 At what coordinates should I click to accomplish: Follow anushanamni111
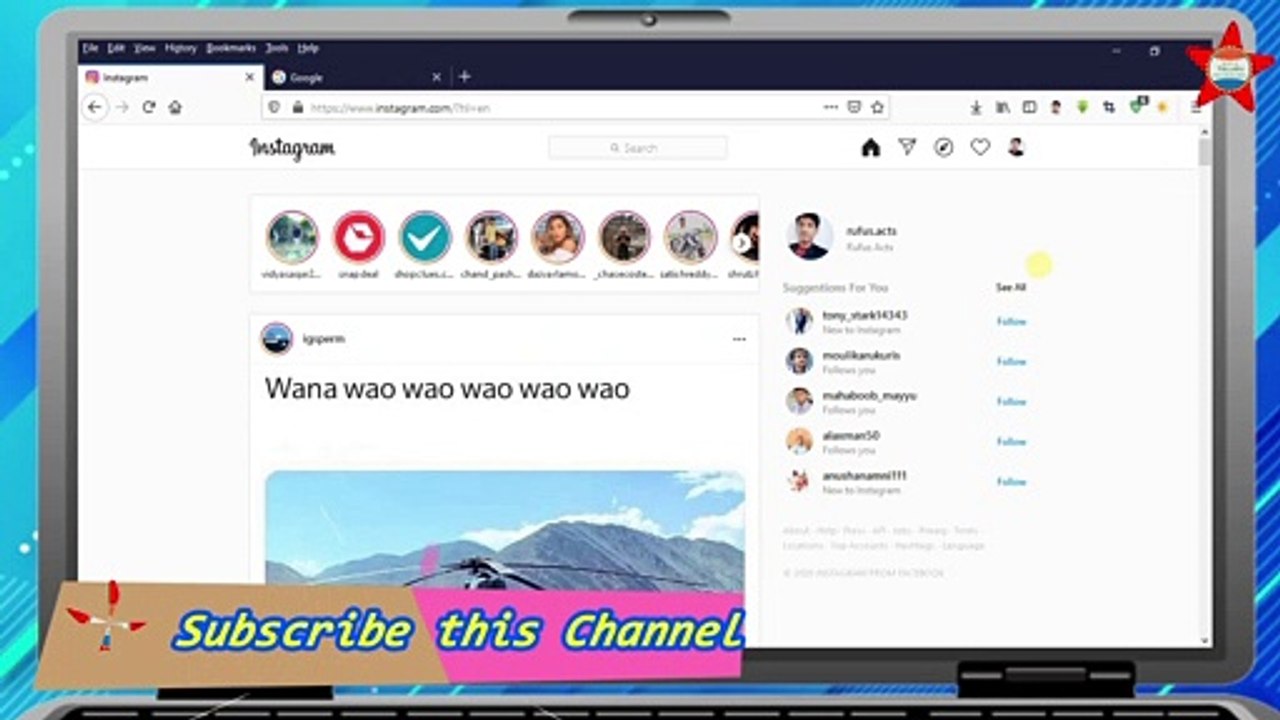1011,481
